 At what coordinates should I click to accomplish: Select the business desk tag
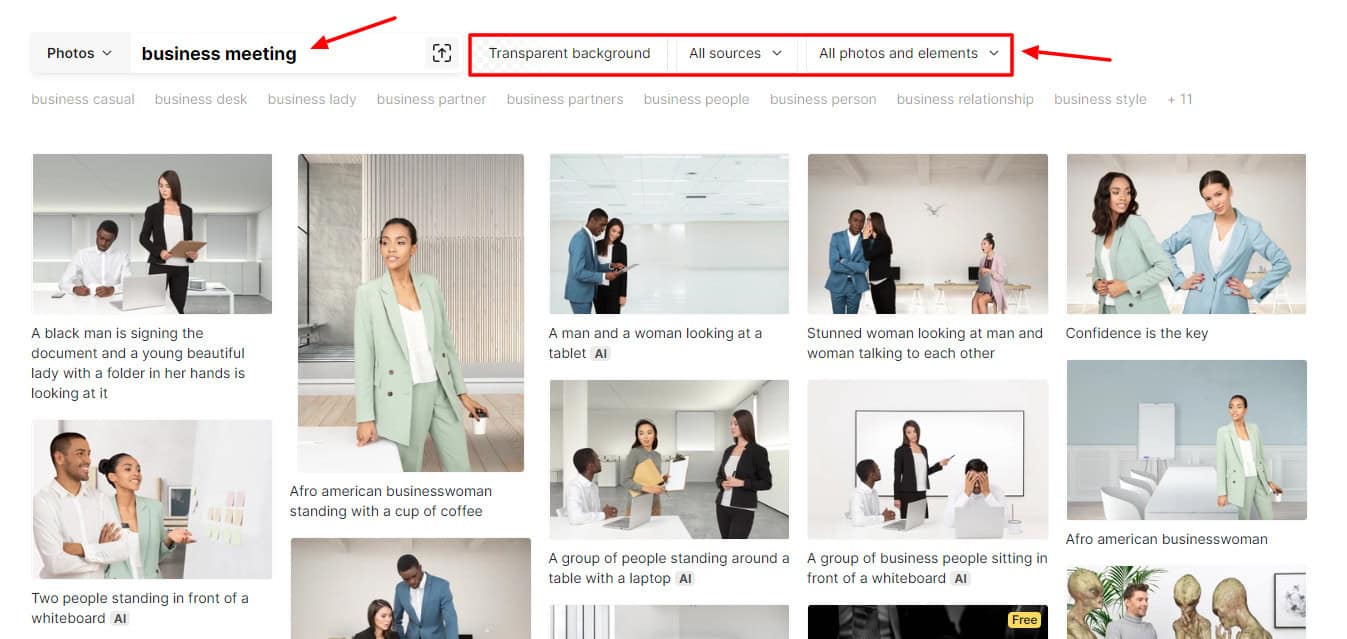pos(201,99)
